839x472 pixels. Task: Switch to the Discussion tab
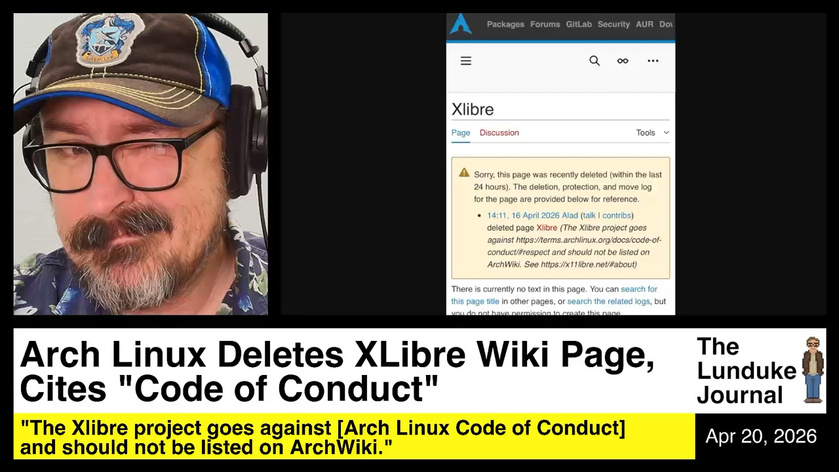tap(499, 133)
